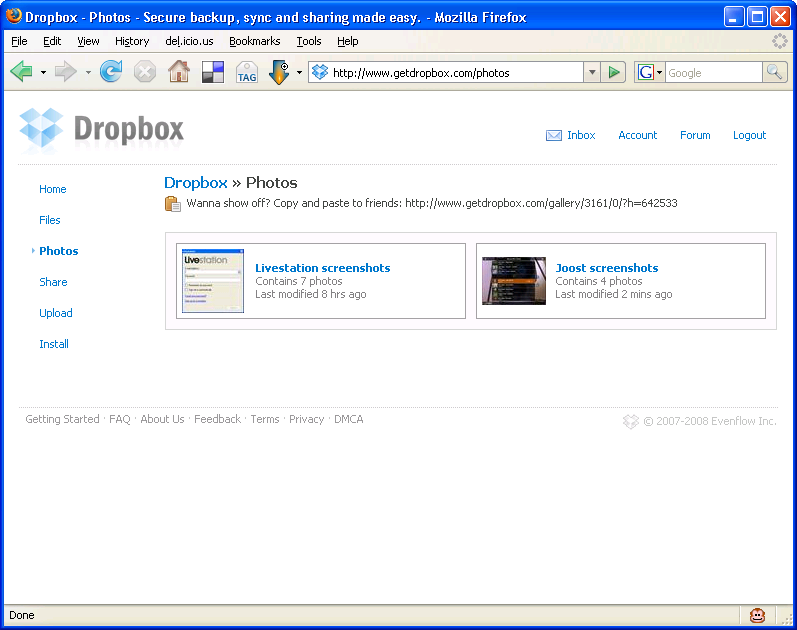
Task: Open the Tools menu
Action: click(309, 41)
